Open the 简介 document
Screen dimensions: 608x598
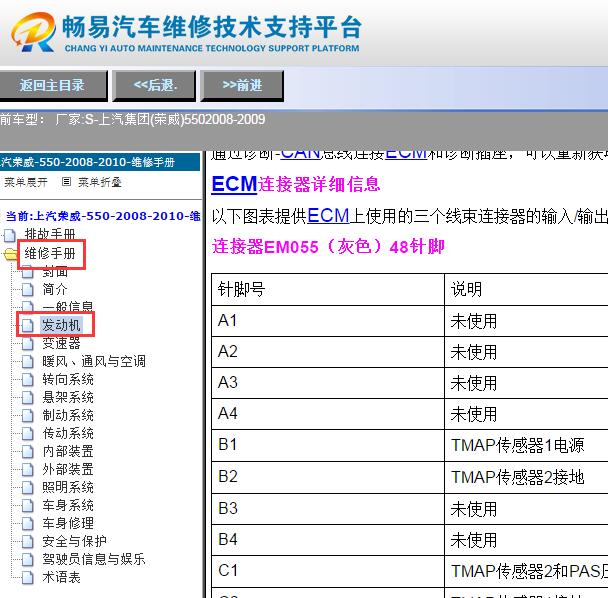(x=55, y=289)
